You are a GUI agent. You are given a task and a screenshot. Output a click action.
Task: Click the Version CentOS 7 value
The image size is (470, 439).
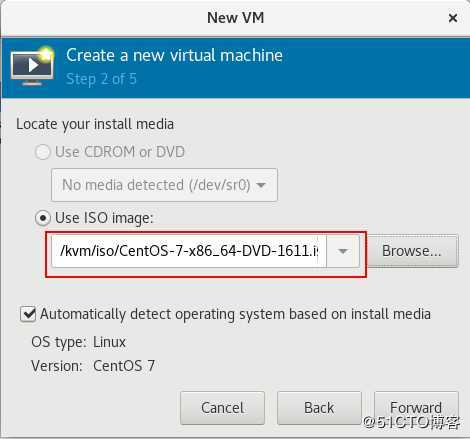pyautogui.click(x=124, y=366)
